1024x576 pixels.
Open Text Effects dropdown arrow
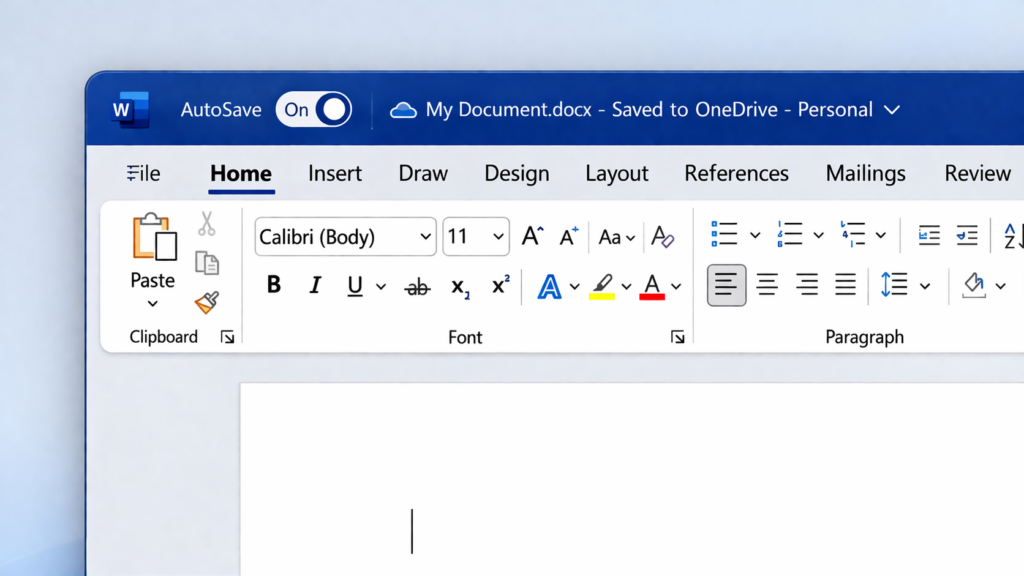coord(574,287)
